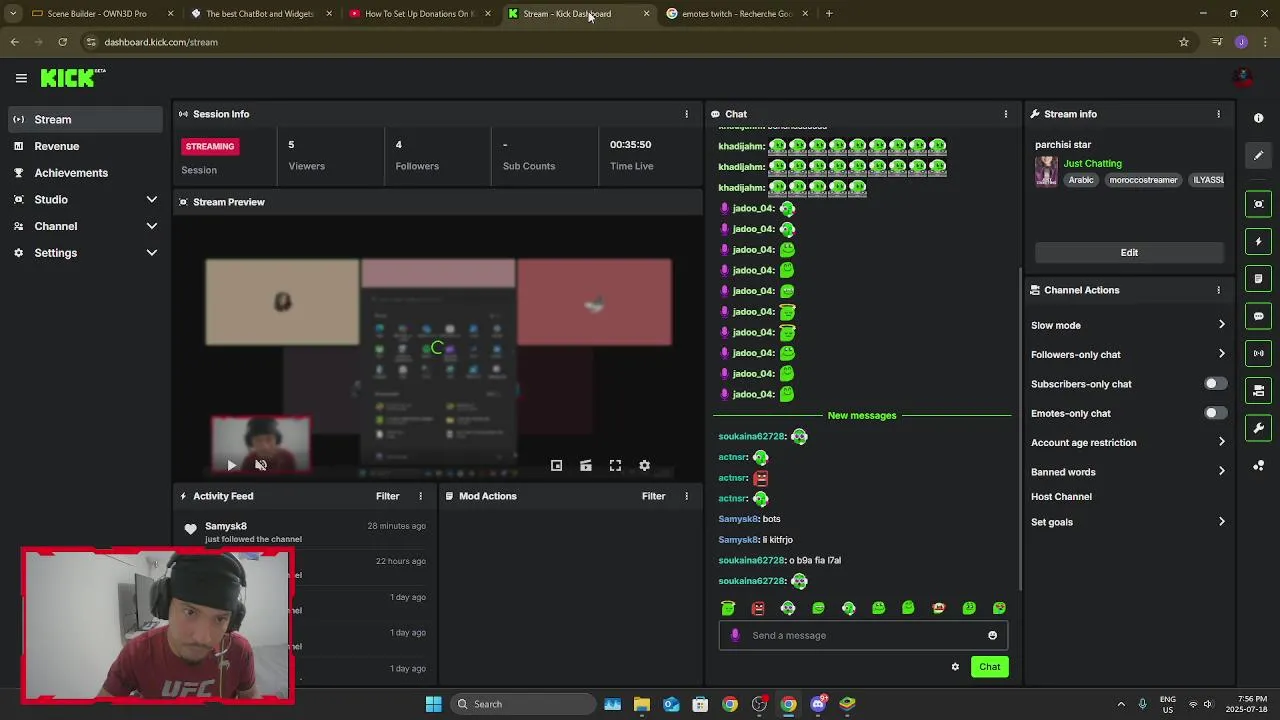Screen dimensions: 1280x720
Task: Click the Arabic tag
Action: tap(1081, 180)
